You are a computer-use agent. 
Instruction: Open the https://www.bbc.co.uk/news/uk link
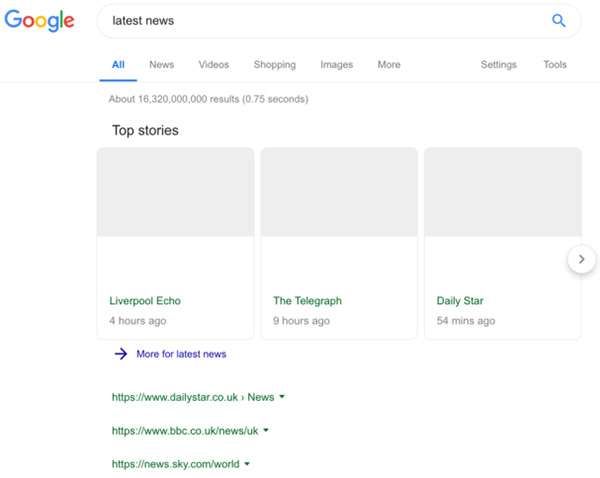tap(184, 431)
